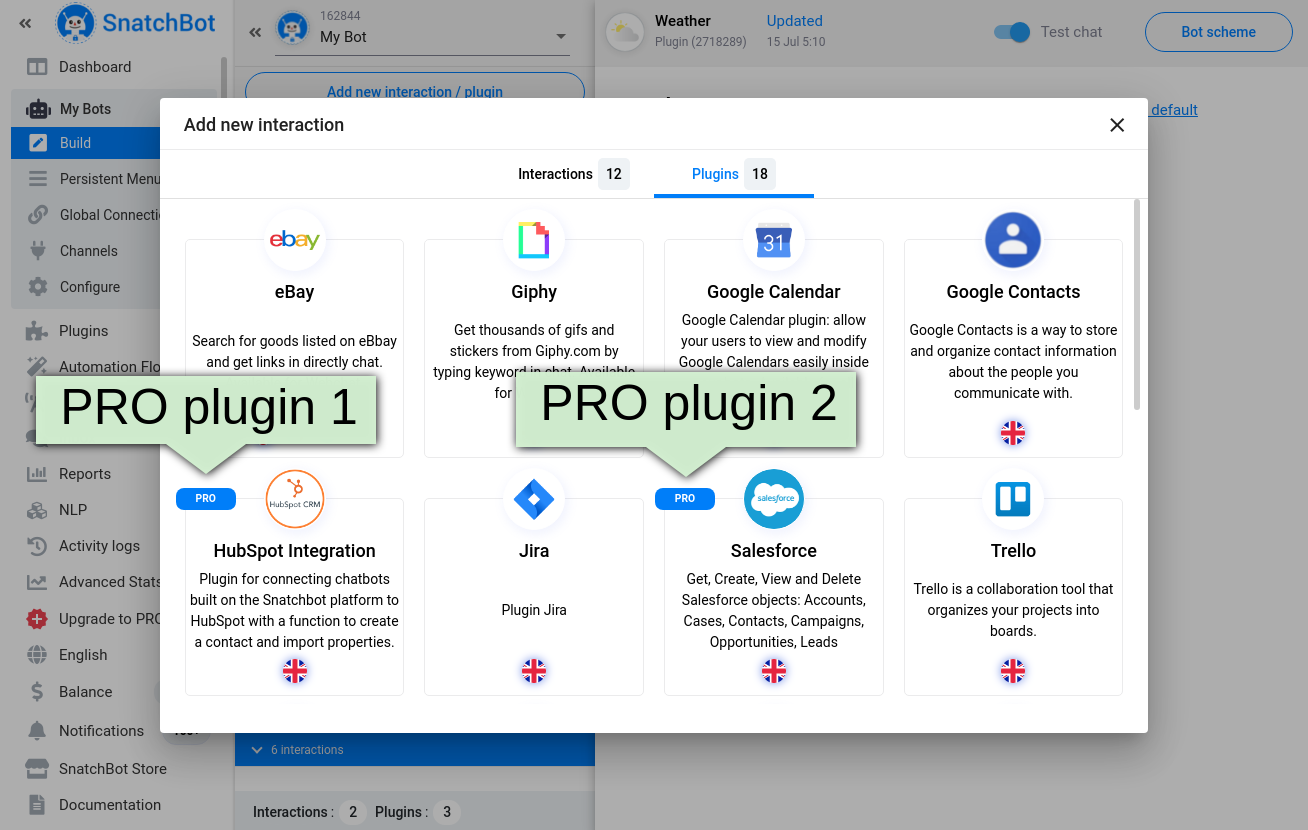Open Documentation in the sidebar

tap(109, 805)
